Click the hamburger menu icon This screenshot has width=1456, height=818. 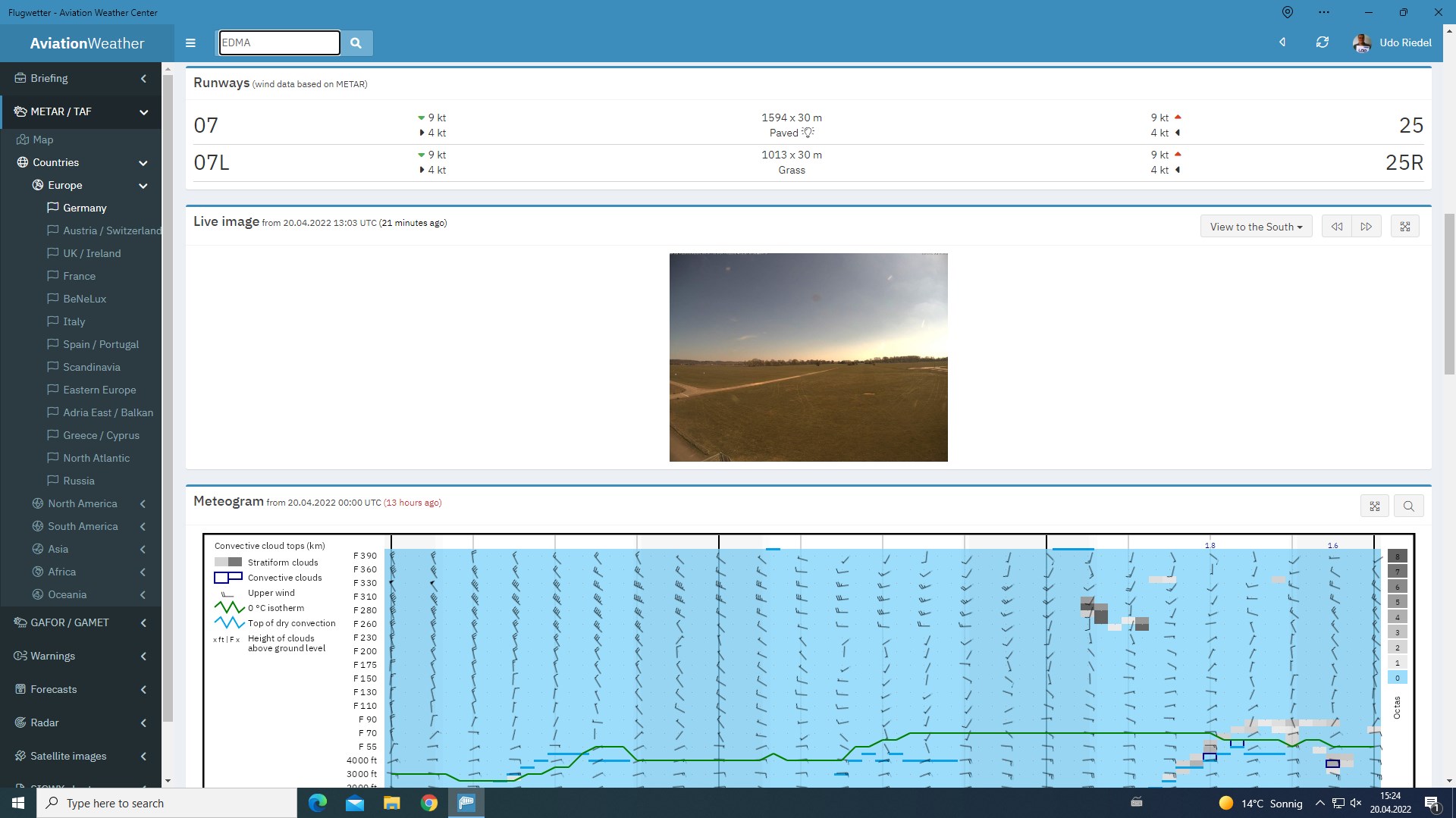pyautogui.click(x=190, y=43)
